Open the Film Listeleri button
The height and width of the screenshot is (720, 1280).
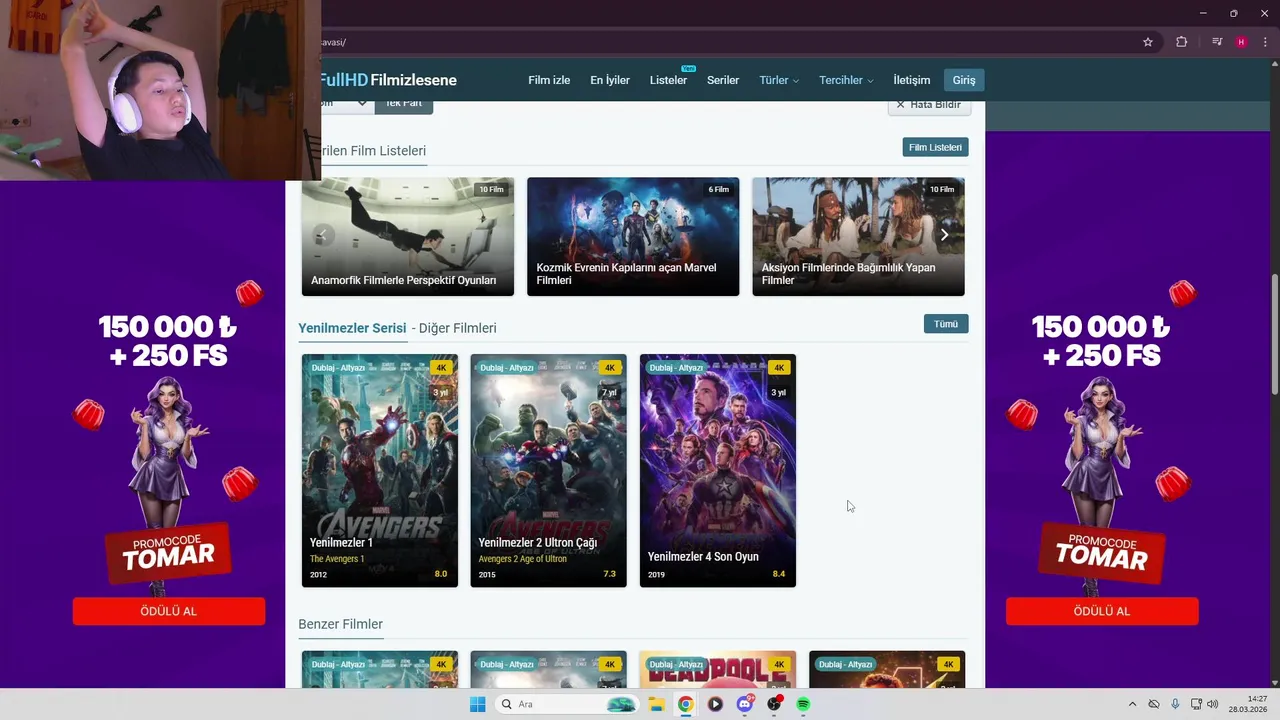point(935,147)
